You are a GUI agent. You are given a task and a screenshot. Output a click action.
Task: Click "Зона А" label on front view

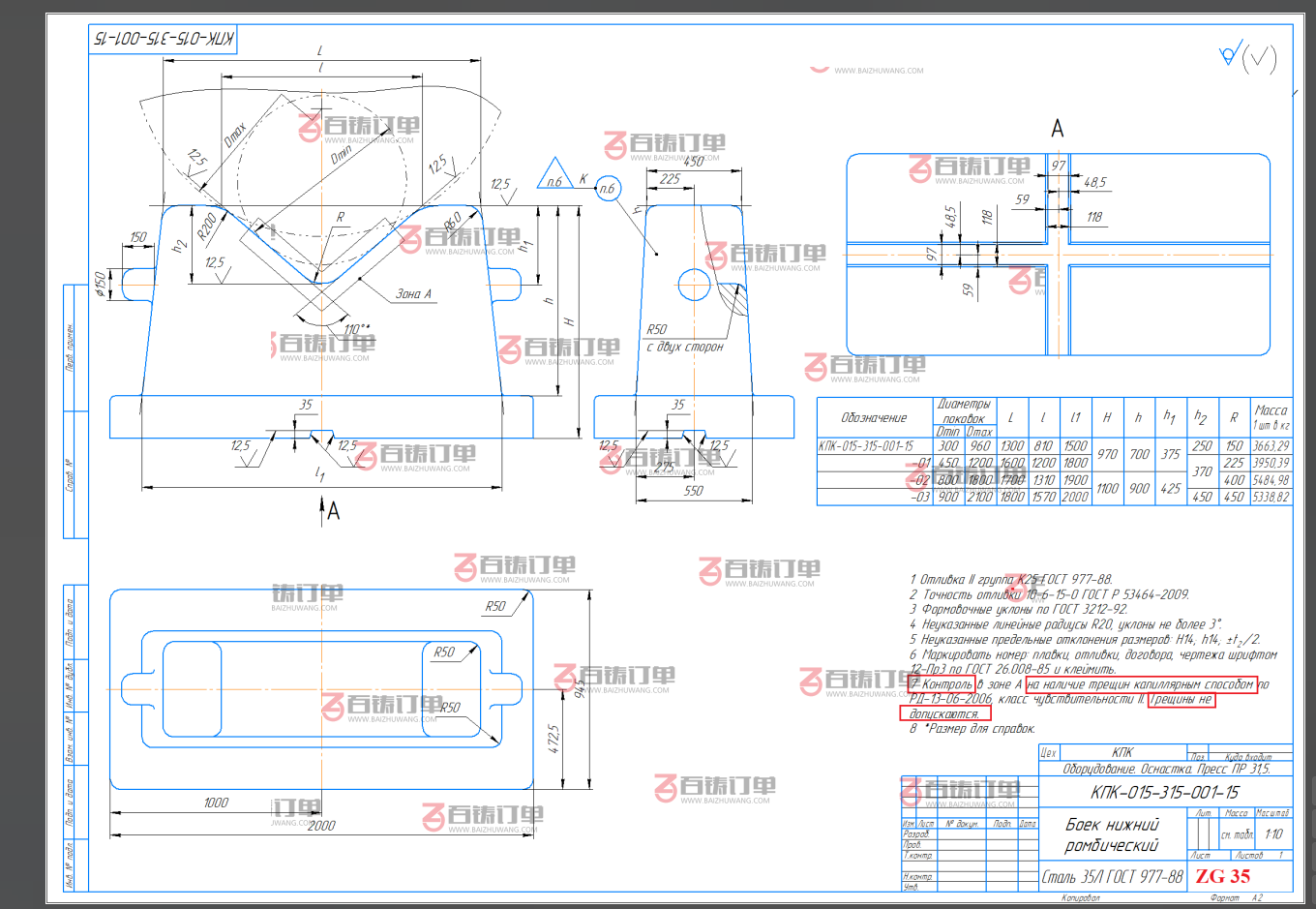pos(413,293)
